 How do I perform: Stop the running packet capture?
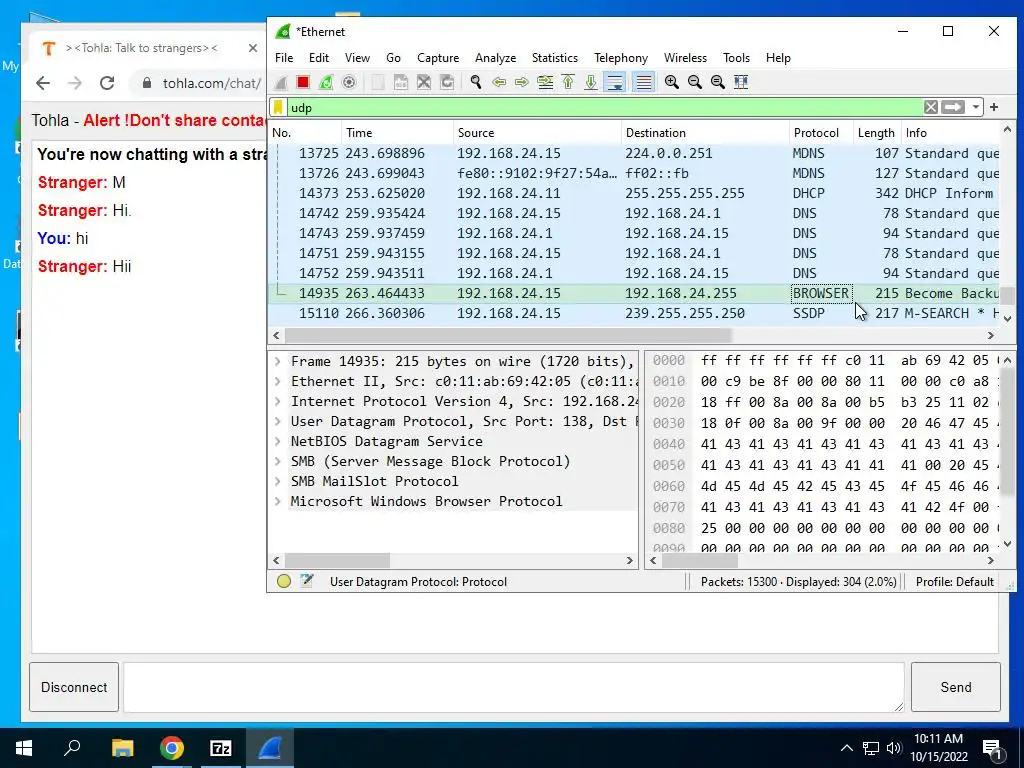click(302, 82)
